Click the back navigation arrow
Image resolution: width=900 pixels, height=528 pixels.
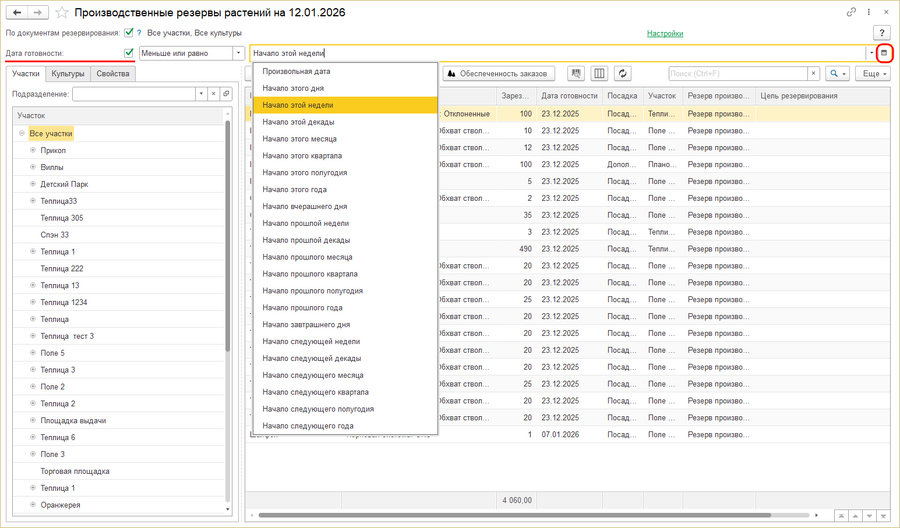[17, 12]
